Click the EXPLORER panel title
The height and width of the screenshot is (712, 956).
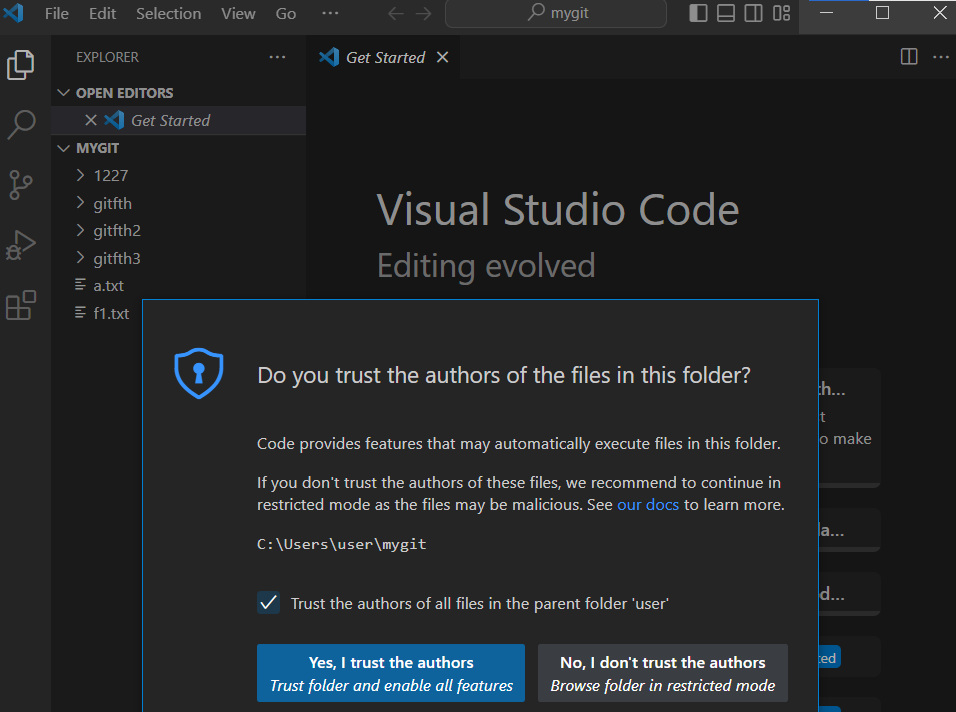click(x=107, y=57)
